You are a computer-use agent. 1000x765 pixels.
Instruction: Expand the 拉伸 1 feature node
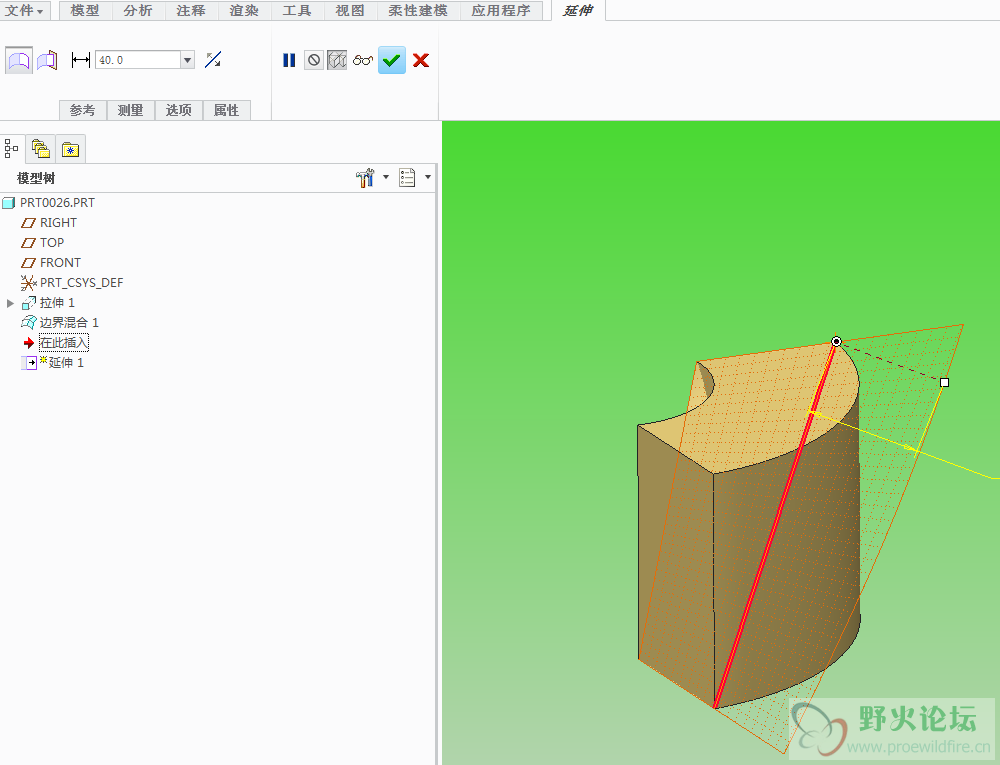click(x=10, y=303)
